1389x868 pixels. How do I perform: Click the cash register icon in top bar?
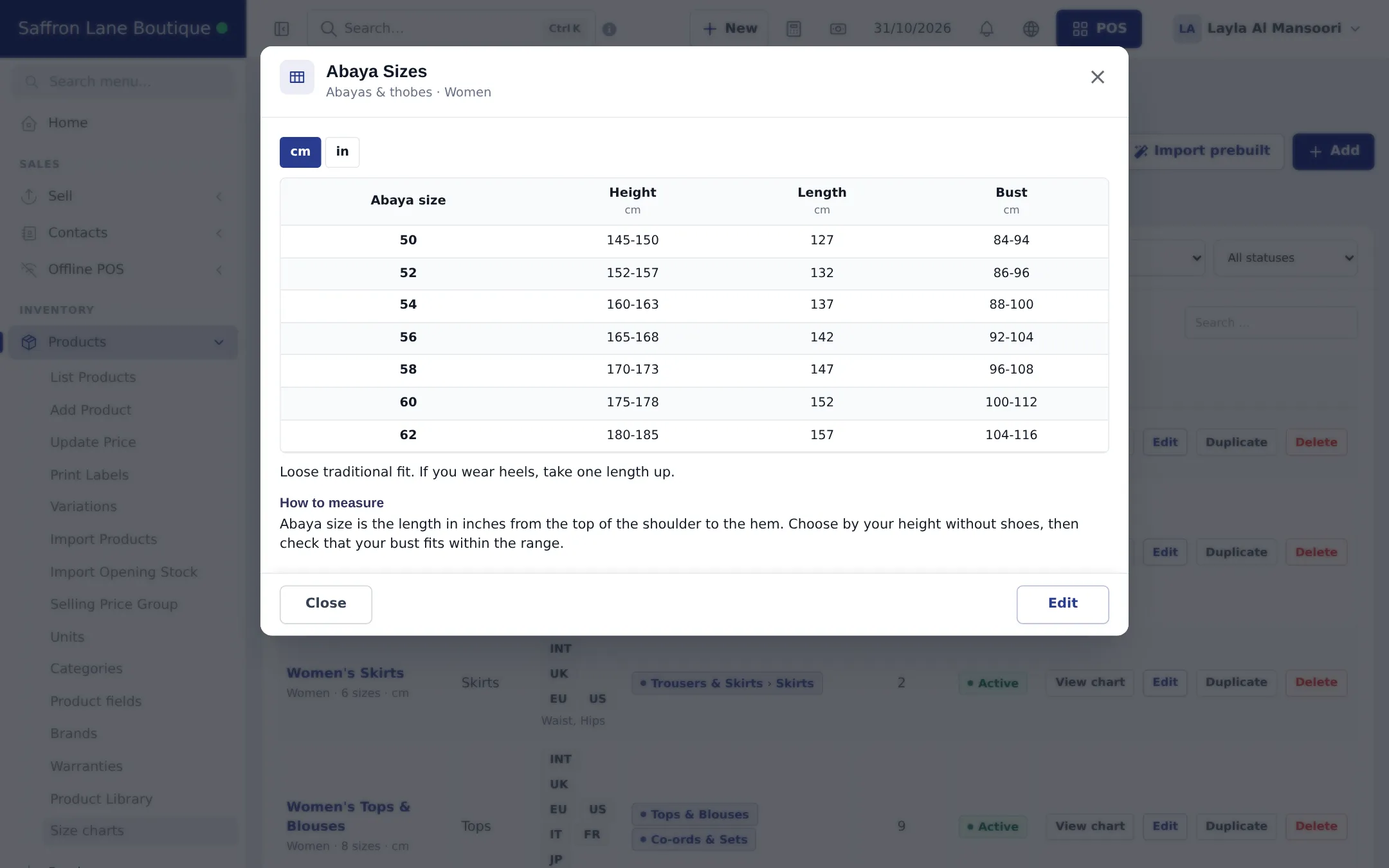coord(838,29)
